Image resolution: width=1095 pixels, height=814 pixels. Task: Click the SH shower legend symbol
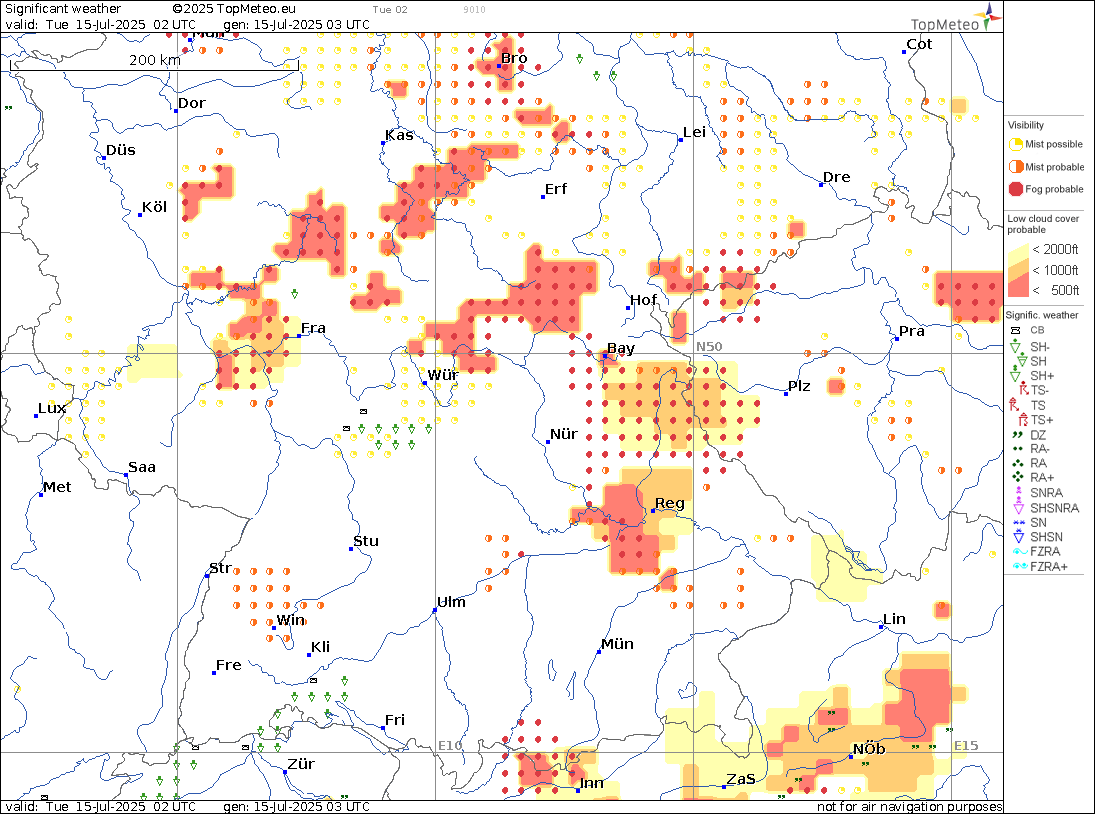pos(1022,361)
